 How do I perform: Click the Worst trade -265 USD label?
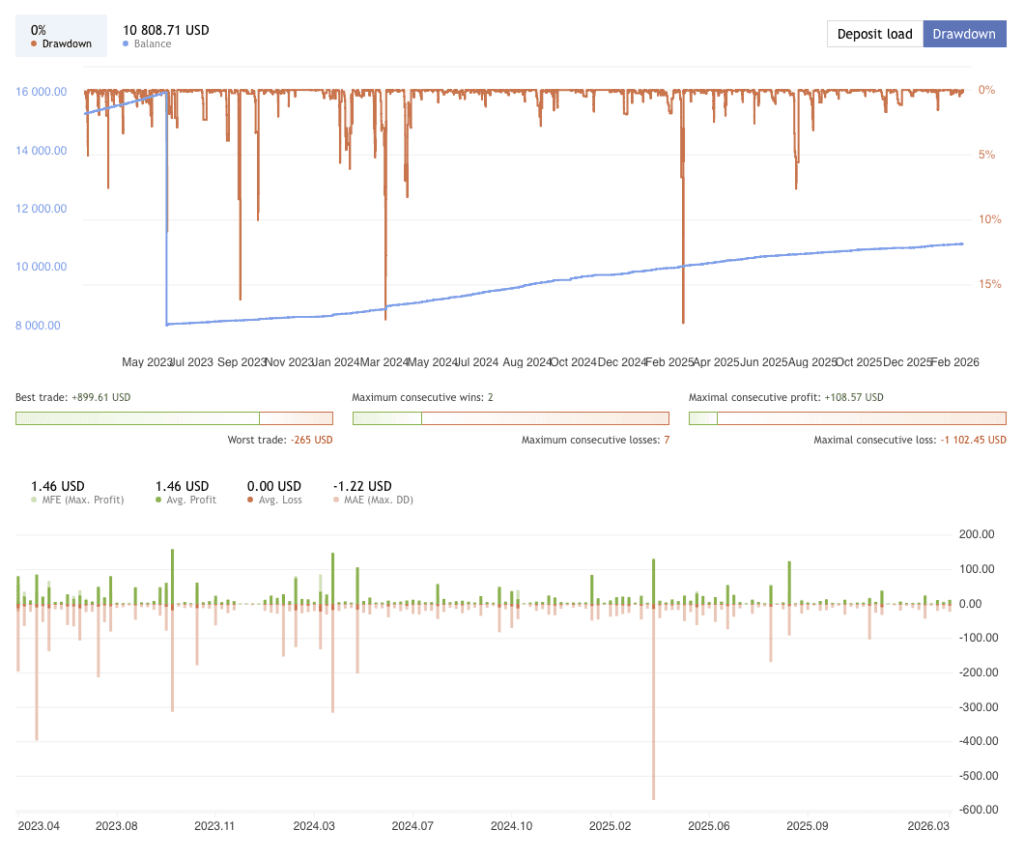[x=282, y=440]
